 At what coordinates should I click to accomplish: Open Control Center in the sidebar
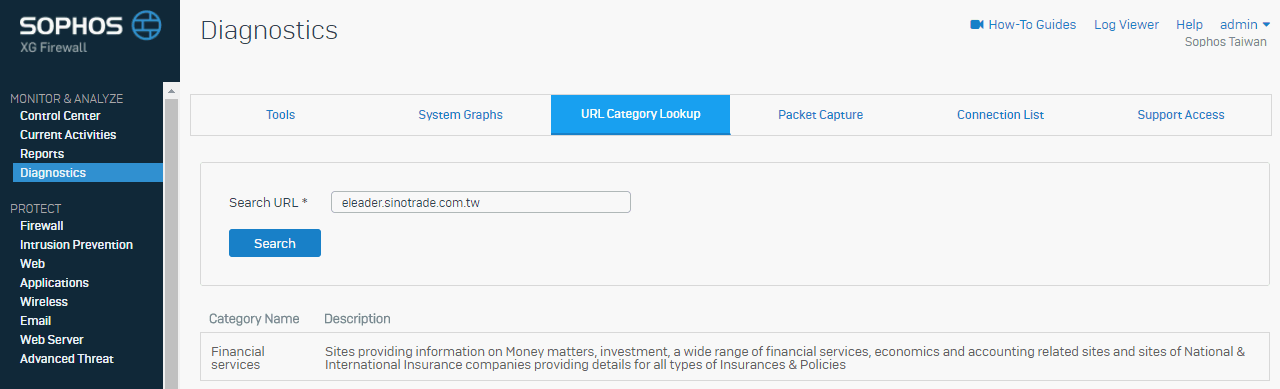point(60,116)
